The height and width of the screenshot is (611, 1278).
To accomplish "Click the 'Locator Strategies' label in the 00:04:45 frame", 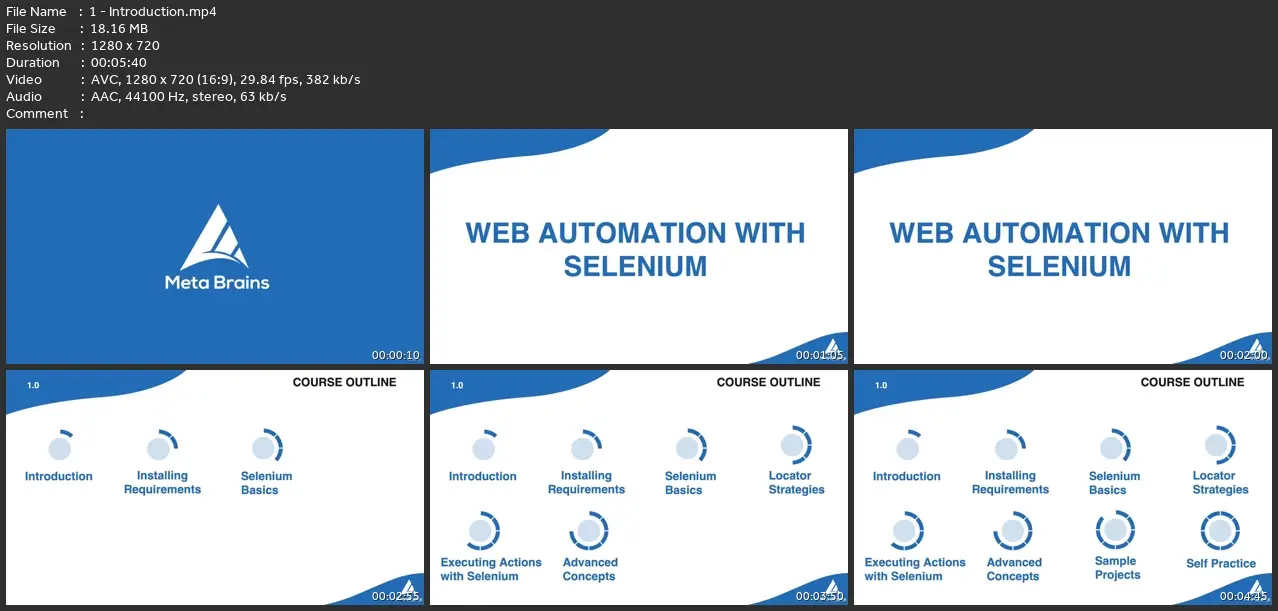I will coord(1220,483).
